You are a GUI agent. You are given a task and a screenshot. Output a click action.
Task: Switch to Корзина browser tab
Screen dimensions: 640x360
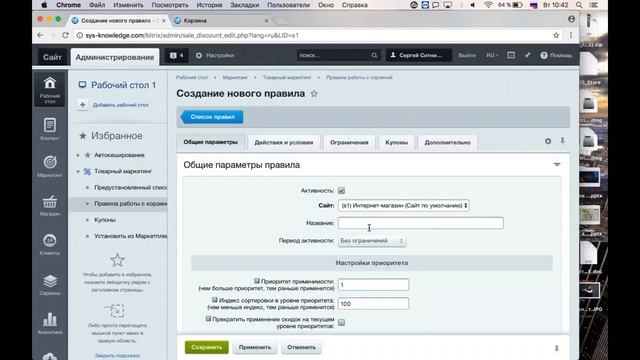[x=220, y=20]
